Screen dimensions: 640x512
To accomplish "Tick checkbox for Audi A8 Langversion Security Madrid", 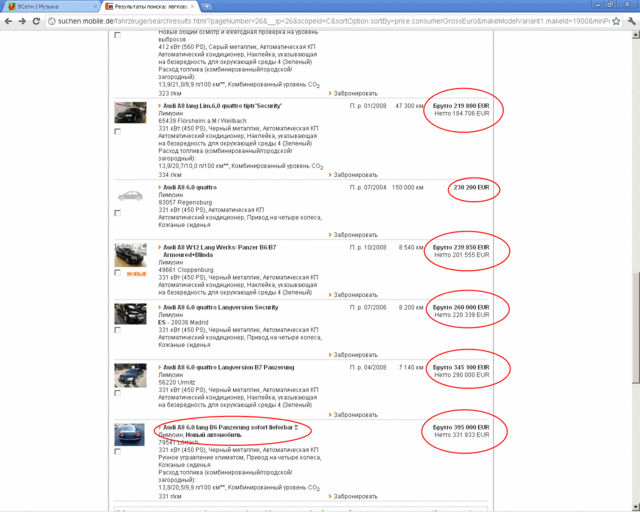I will coord(118,329).
